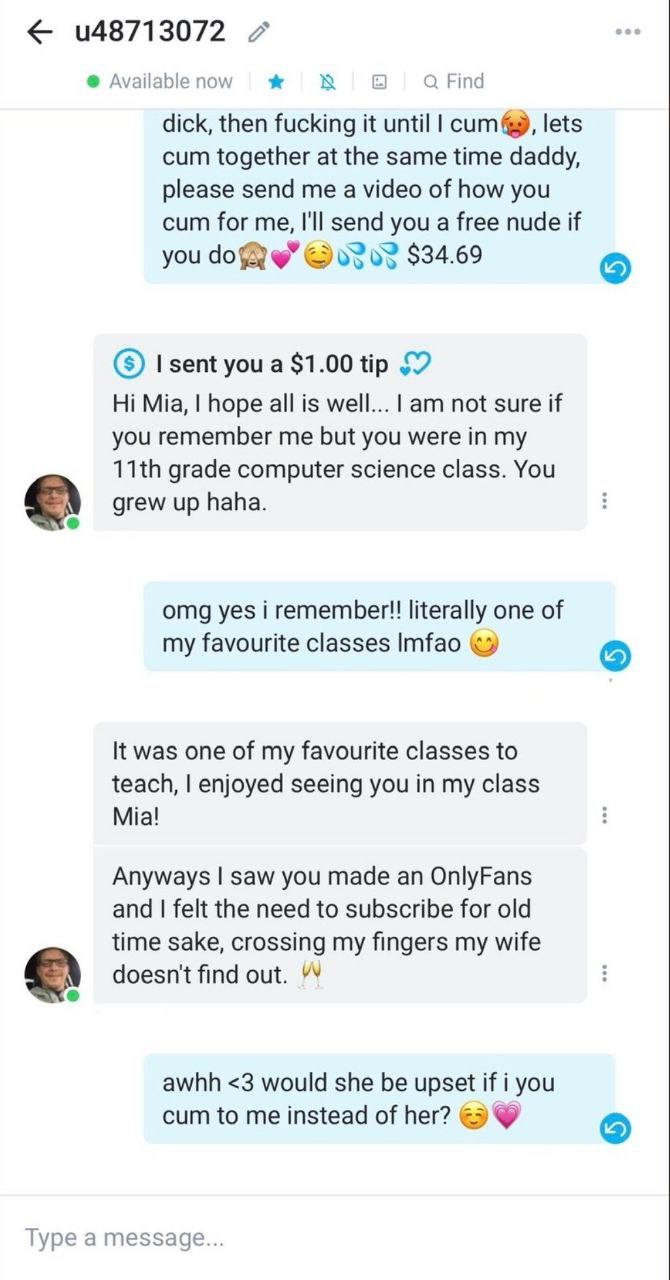Edit the u48713072 name with pencil icon
The height and width of the screenshot is (1280, 670).
pyautogui.click(x=258, y=33)
